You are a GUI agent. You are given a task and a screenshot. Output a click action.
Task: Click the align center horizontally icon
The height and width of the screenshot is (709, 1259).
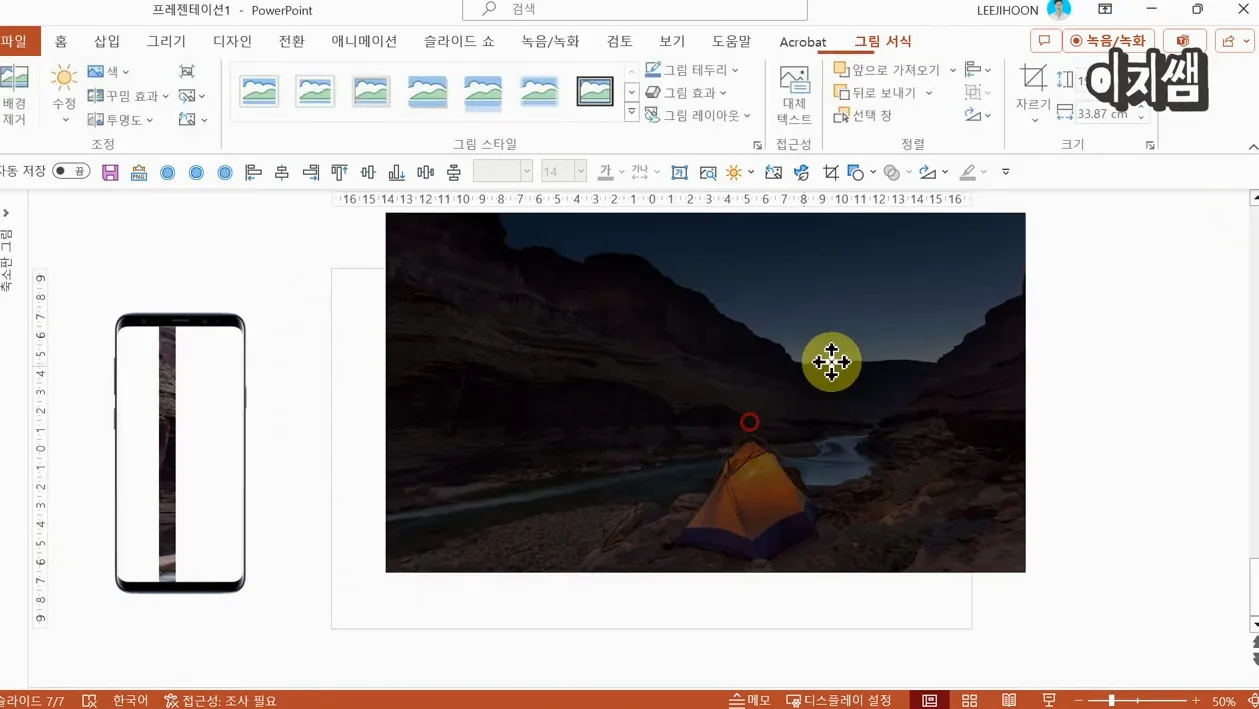[282, 172]
